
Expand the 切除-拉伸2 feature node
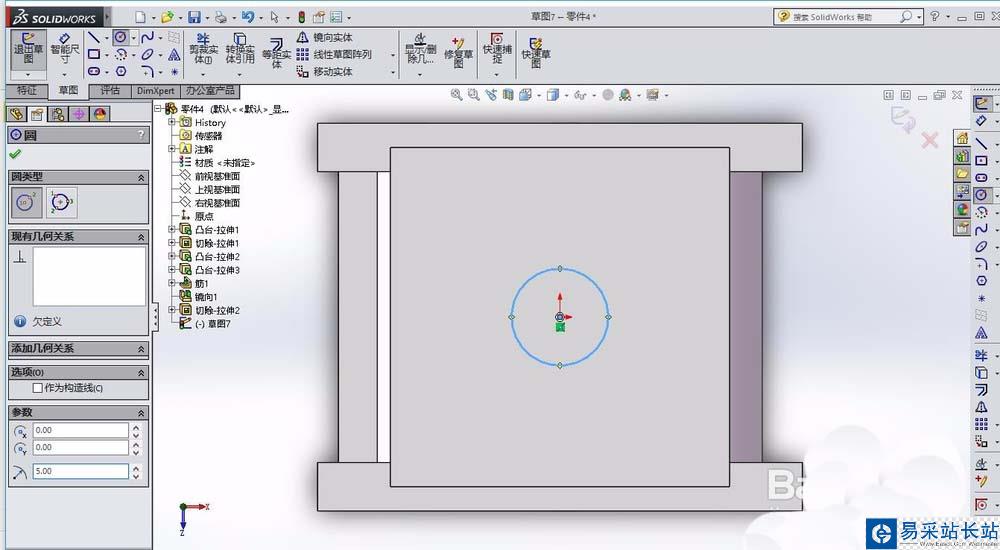pyautogui.click(x=172, y=309)
